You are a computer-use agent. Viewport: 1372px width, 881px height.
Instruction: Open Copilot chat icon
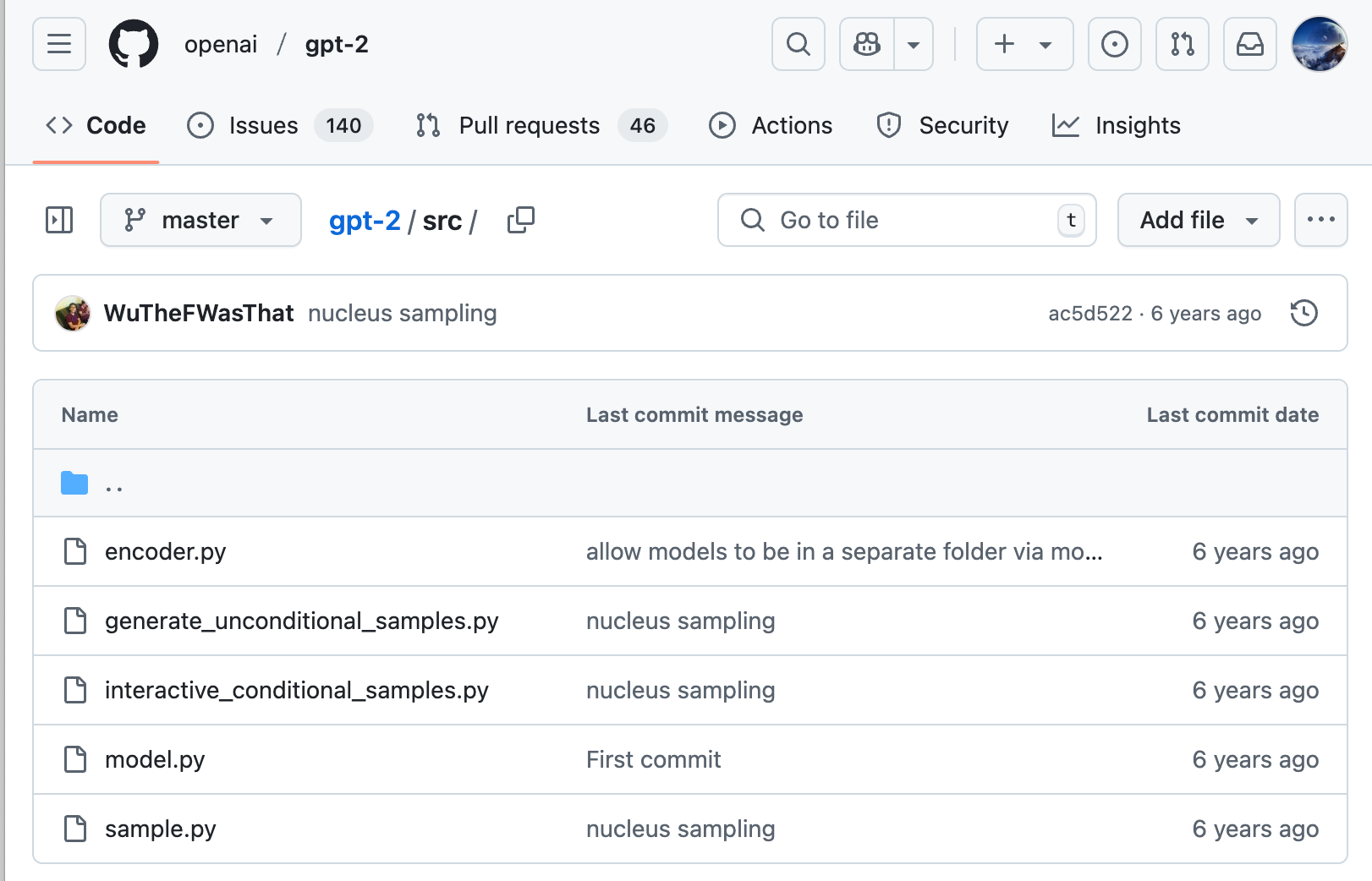click(x=867, y=44)
